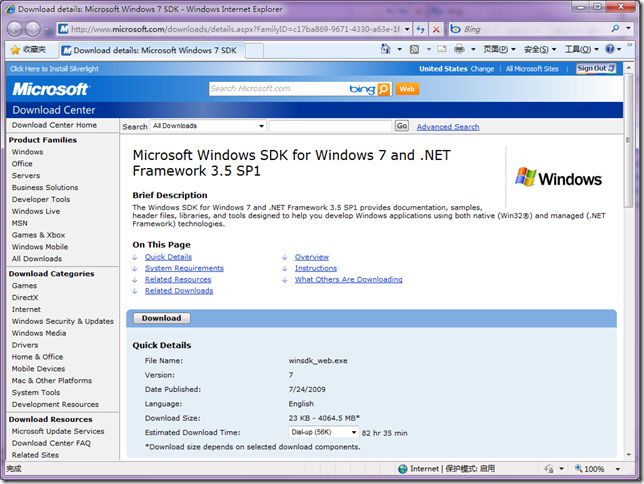Viewport: 644px width, 484px height.
Task: Click the Microsoft logo
Action: tap(50, 89)
